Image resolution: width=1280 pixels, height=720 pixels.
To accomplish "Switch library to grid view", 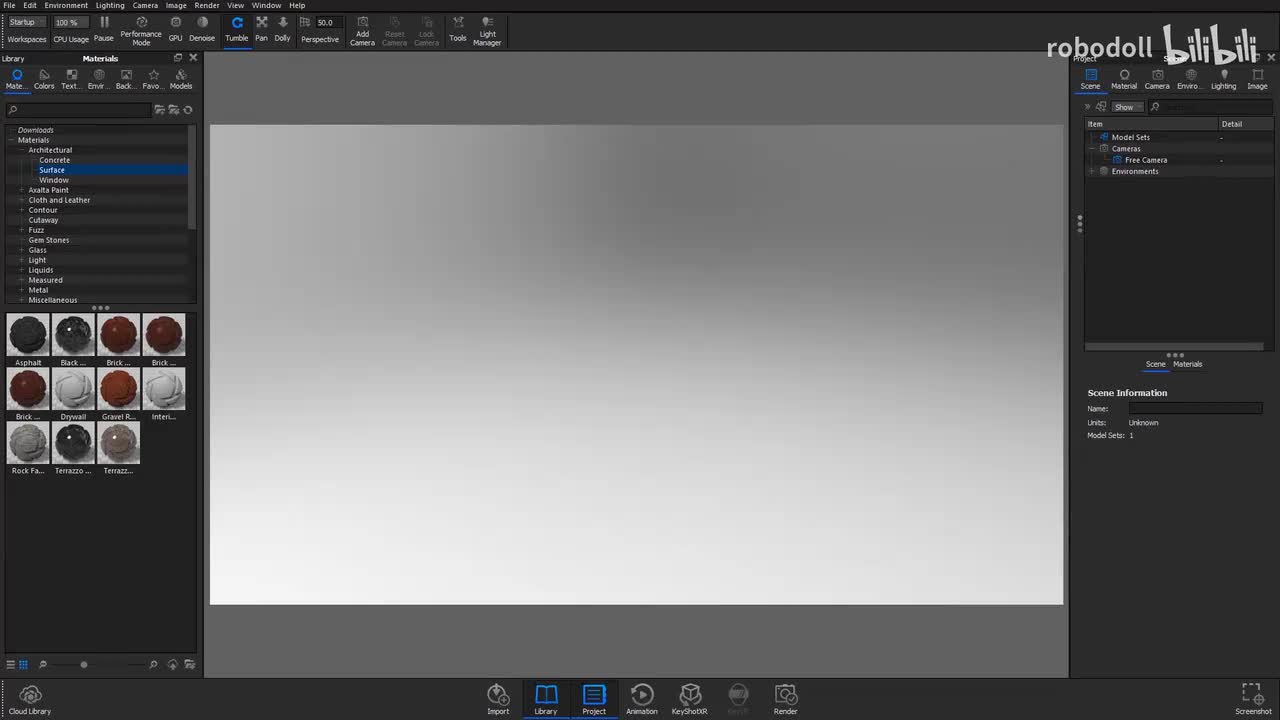I will point(23,664).
